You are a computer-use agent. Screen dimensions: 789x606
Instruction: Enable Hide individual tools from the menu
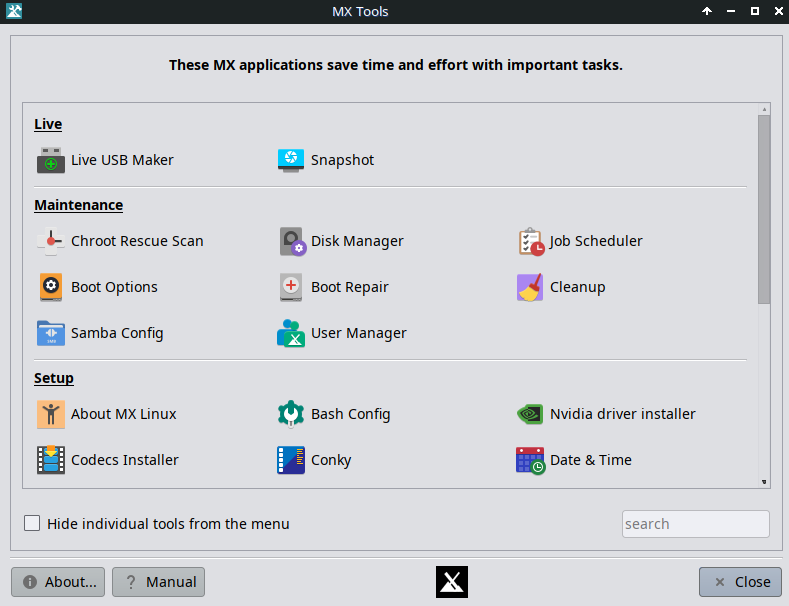32,523
